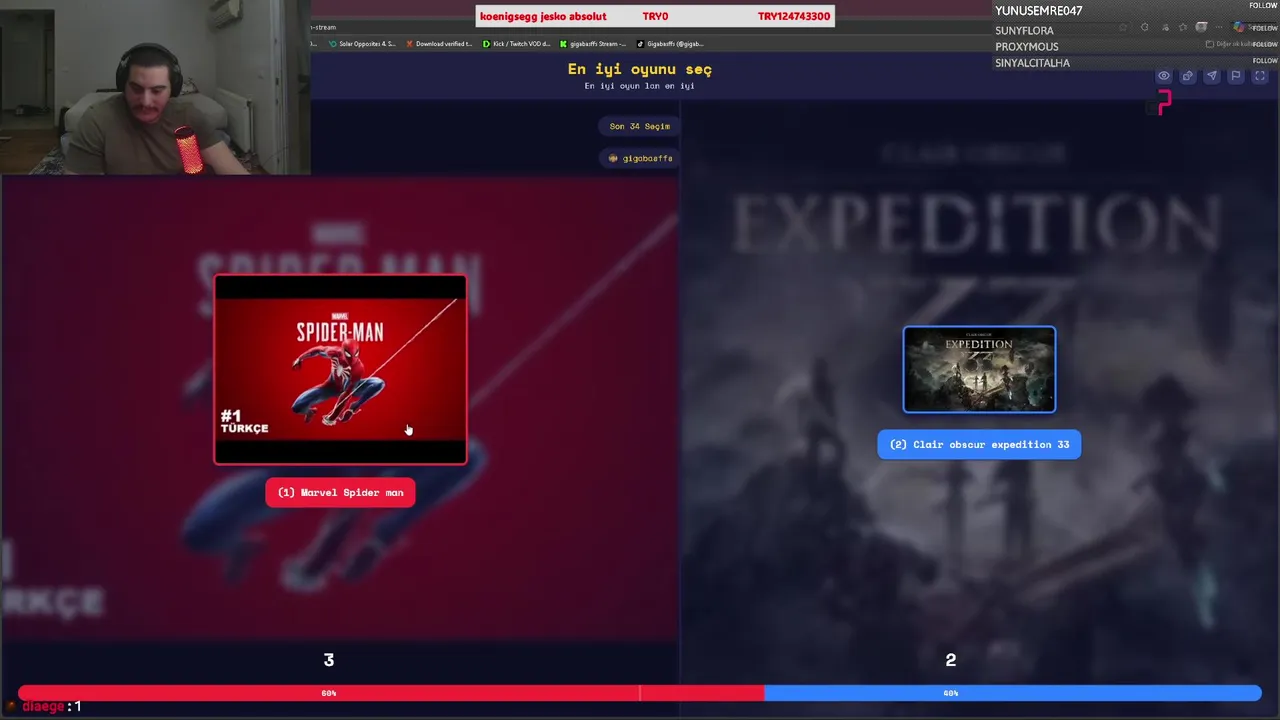Screen dimensions: 1280x720
Task: Enter fullscreen with the corner-brackets icon
Action: tap(1260, 76)
